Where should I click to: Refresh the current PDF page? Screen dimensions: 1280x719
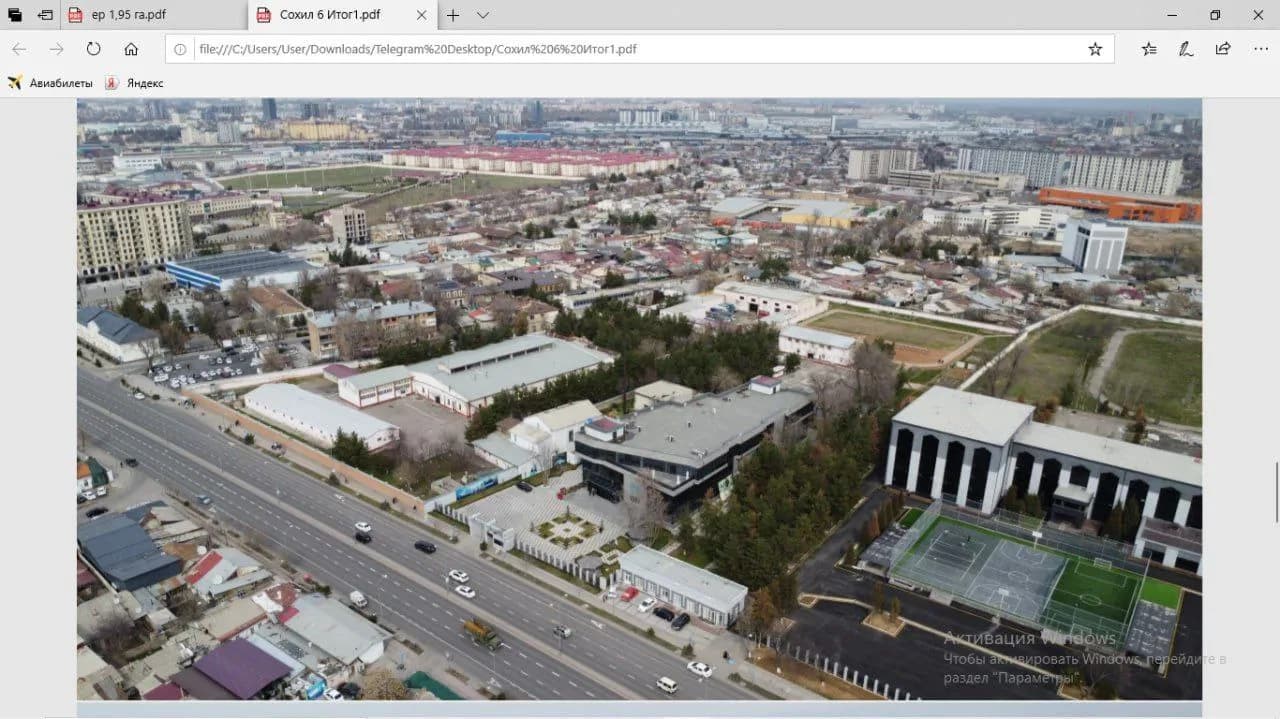point(93,49)
